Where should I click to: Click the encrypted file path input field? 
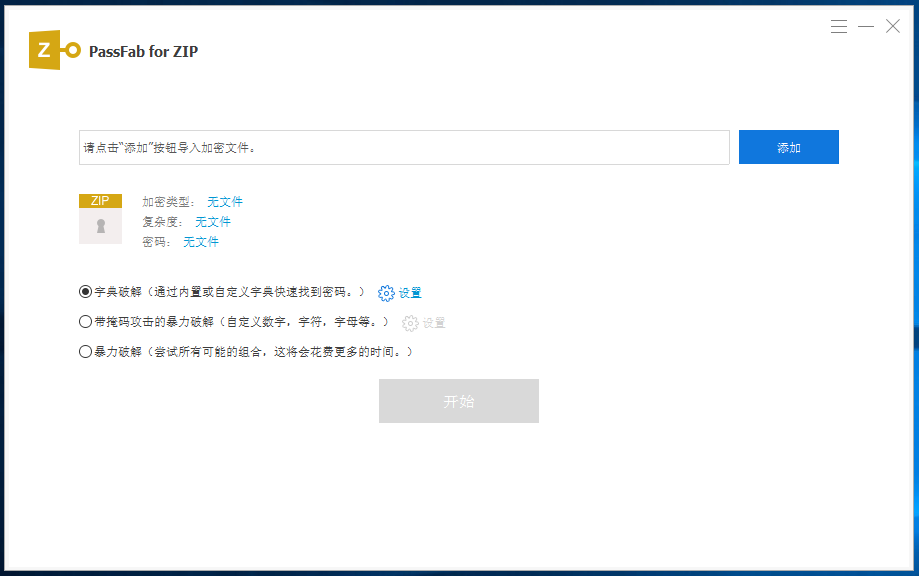[x=404, y=148]
